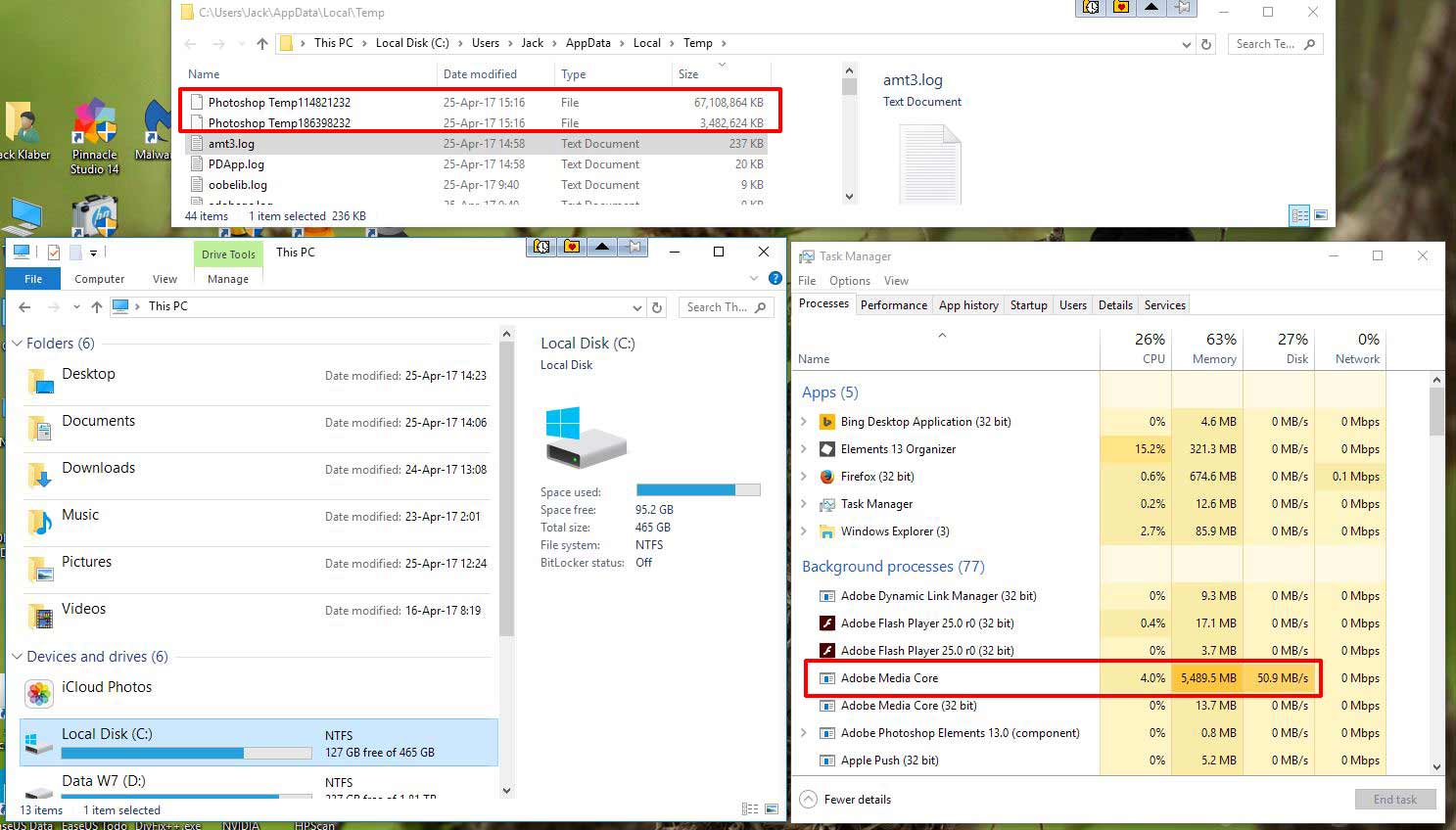Screen dimensions: 1456x830
Task: Refresh the This PC window
Action: (x=657, y=307)
